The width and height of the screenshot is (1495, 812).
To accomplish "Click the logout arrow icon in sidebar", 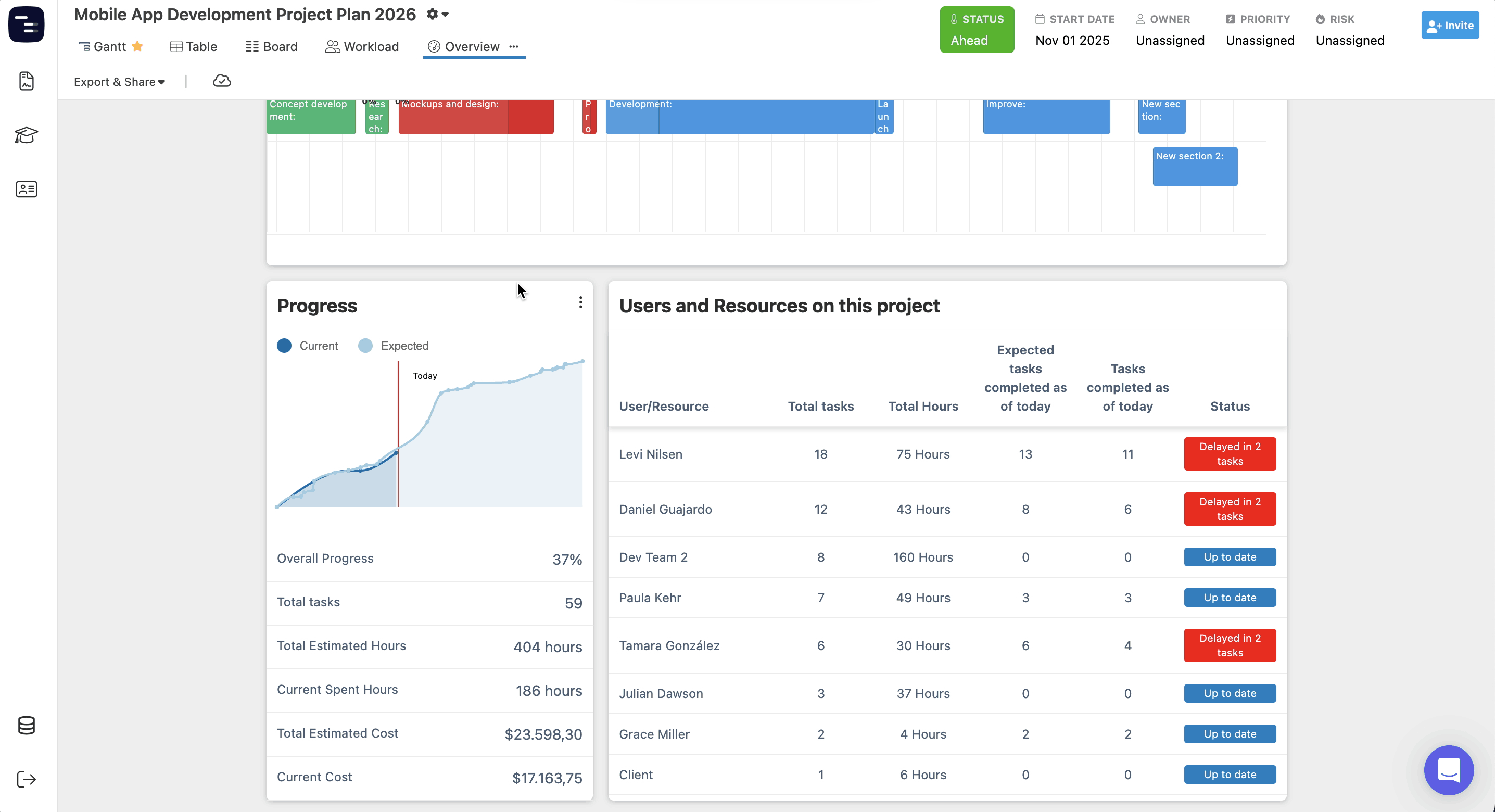I will (x=26, y=779).
